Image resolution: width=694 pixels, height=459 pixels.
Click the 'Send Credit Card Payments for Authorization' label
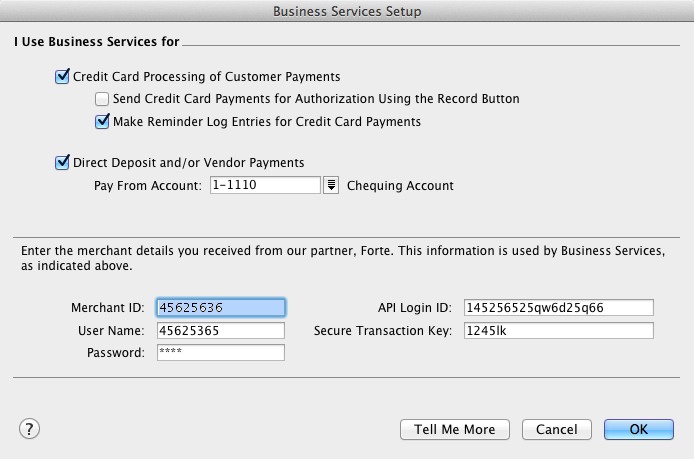[x=316, y=99]
